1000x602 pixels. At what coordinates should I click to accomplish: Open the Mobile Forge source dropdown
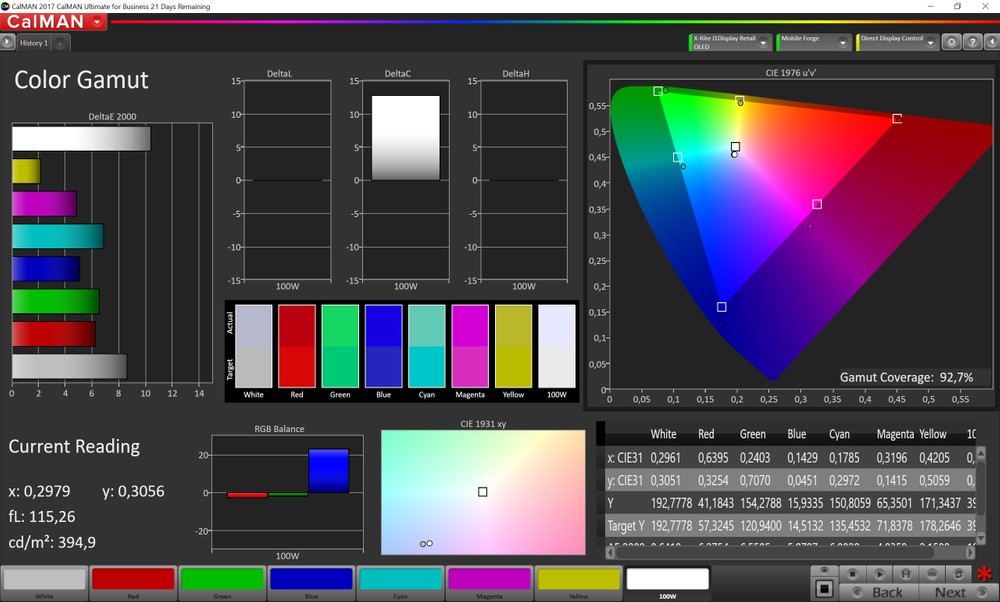[x=845, y=42]
